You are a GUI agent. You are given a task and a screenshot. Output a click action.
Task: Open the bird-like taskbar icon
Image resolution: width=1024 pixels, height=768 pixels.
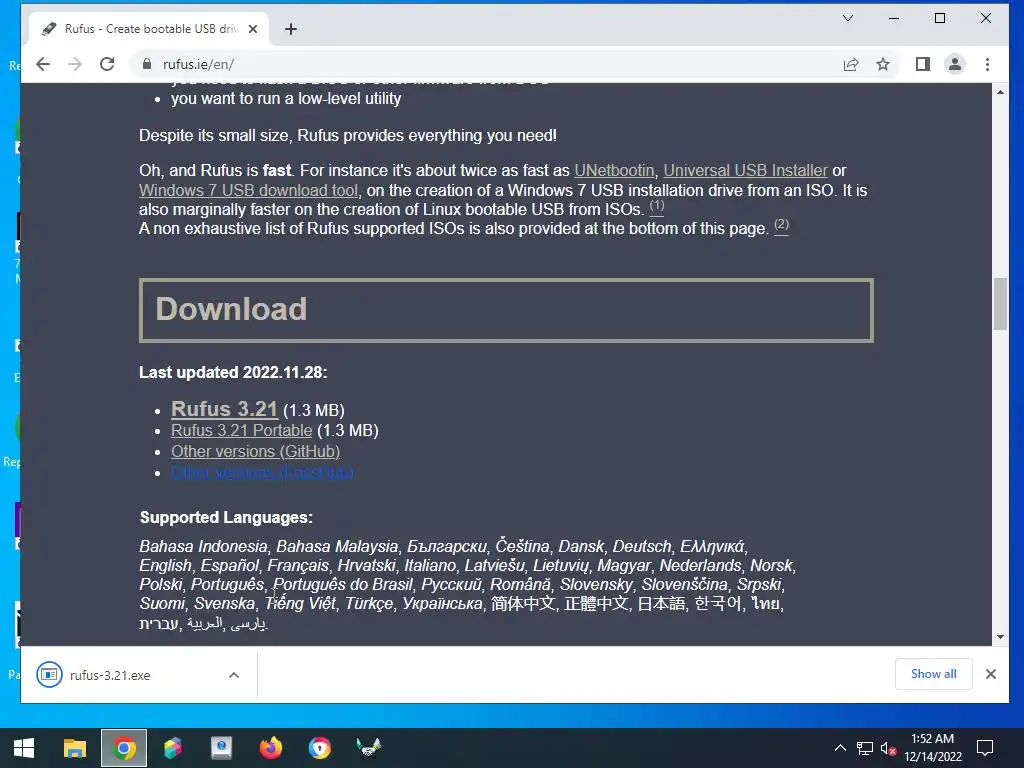[x=368, y=748]
